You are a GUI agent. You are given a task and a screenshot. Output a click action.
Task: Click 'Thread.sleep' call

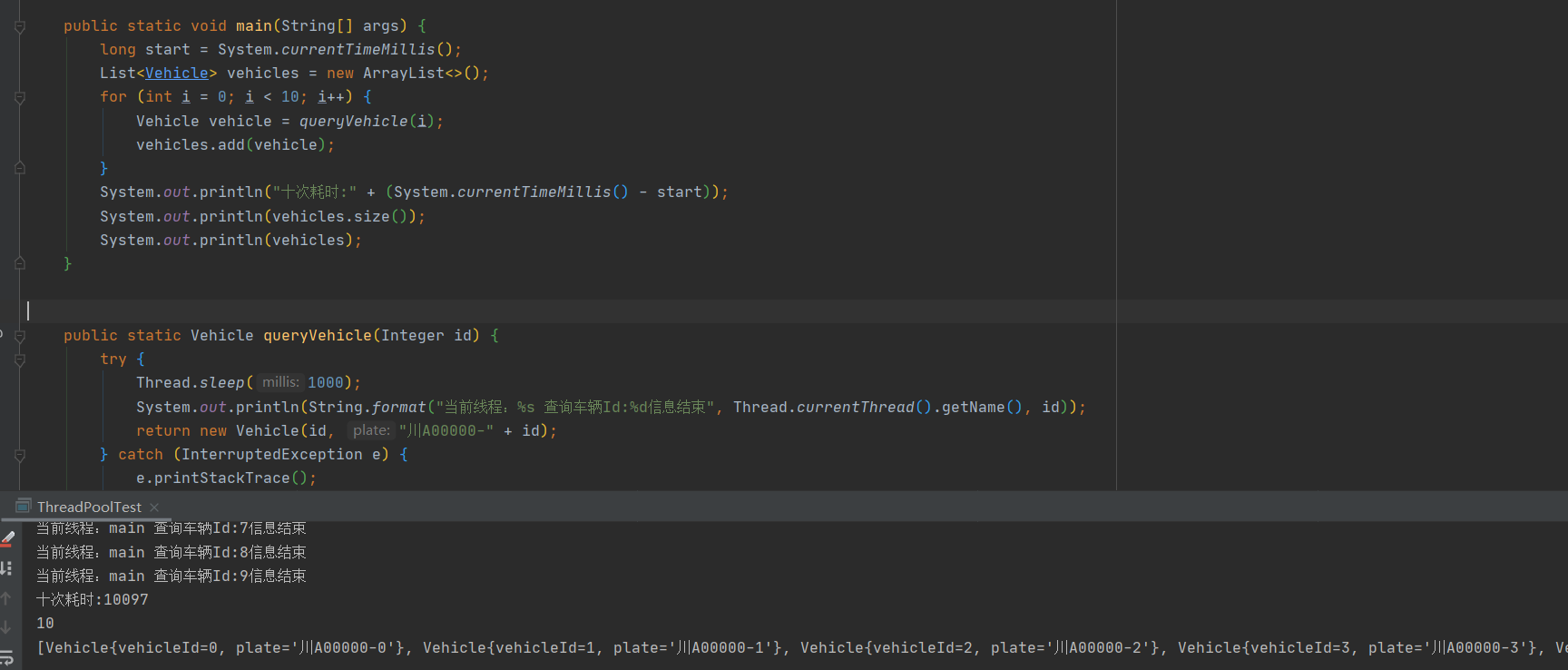pos(191,383)
